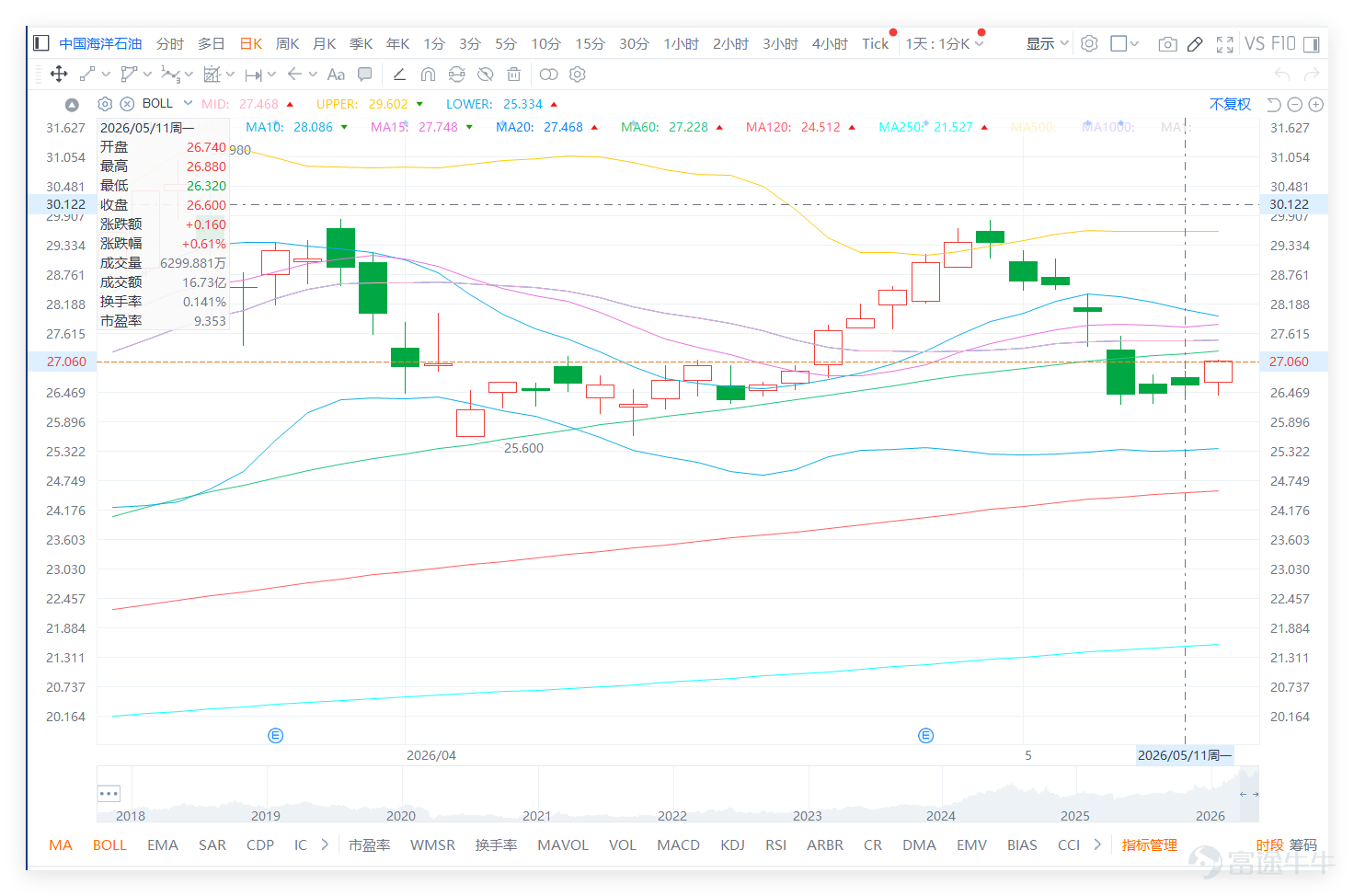The width and height of the screenshot is (1354, 896).
Task: Select the Aa text annotation tool
Action: (336, 75)
